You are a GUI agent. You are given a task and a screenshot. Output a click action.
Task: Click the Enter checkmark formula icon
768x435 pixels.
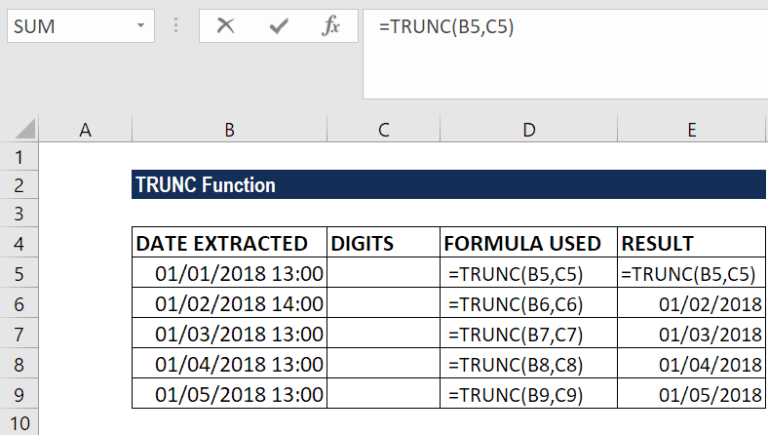click(278, 26)
